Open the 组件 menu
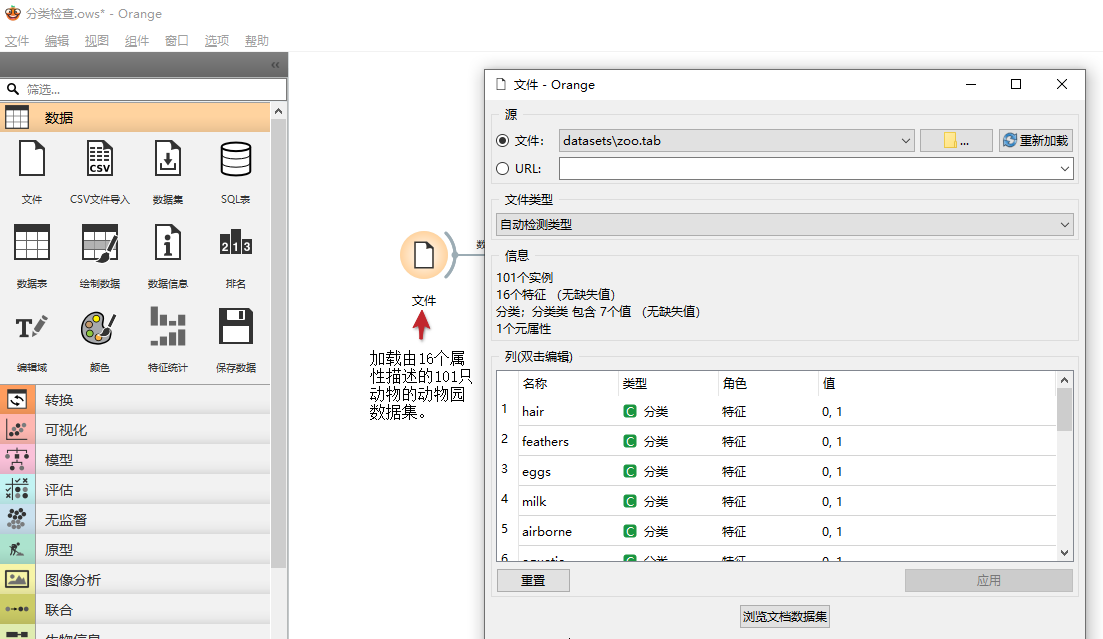Screen dimensions: 1103x639 pyautogui.click(x=137, y=41)
